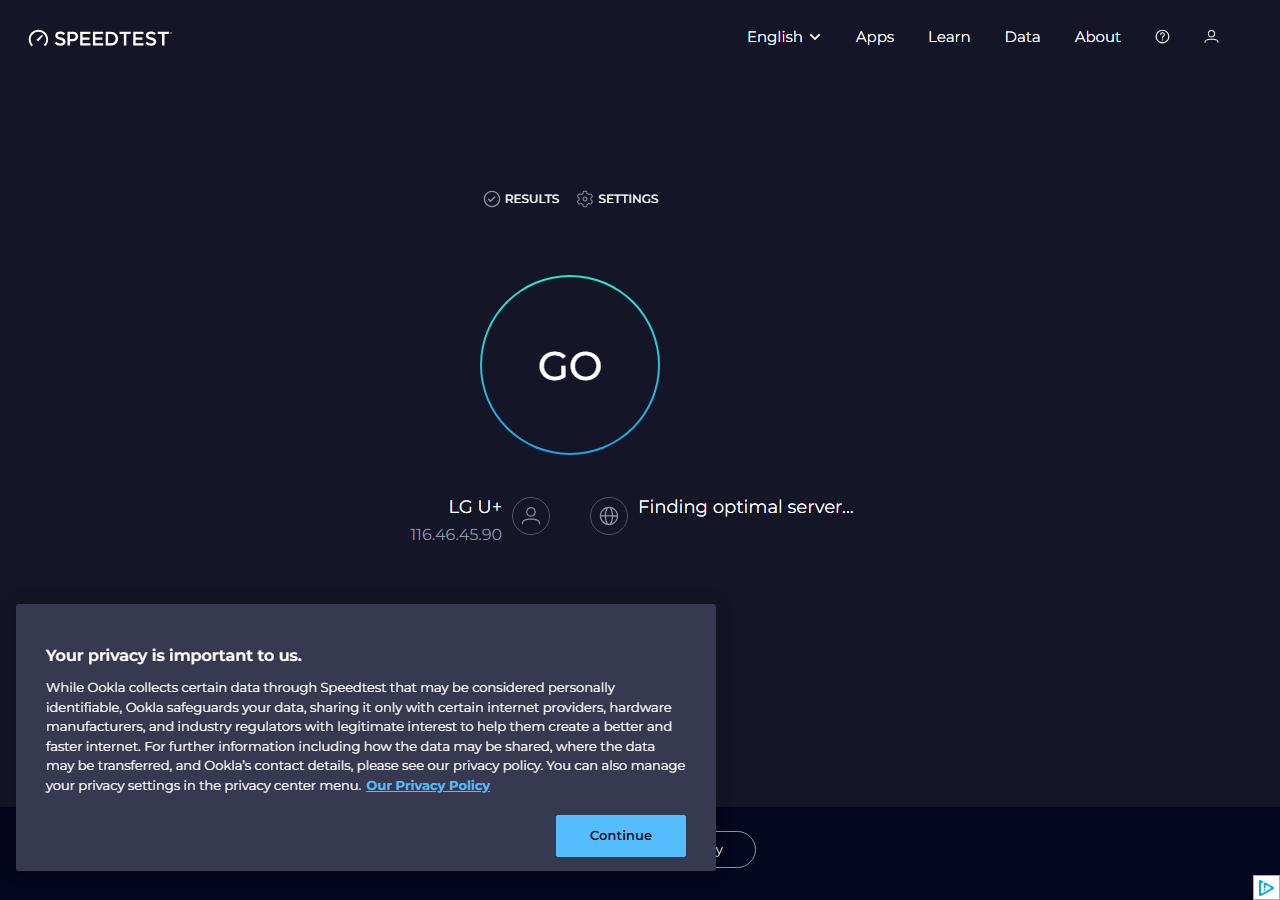Screen dimensions: 1280x900
Task: Click the AdChoices icon at bottom right
Action: pyautogui.click(x=1266, y=887)
